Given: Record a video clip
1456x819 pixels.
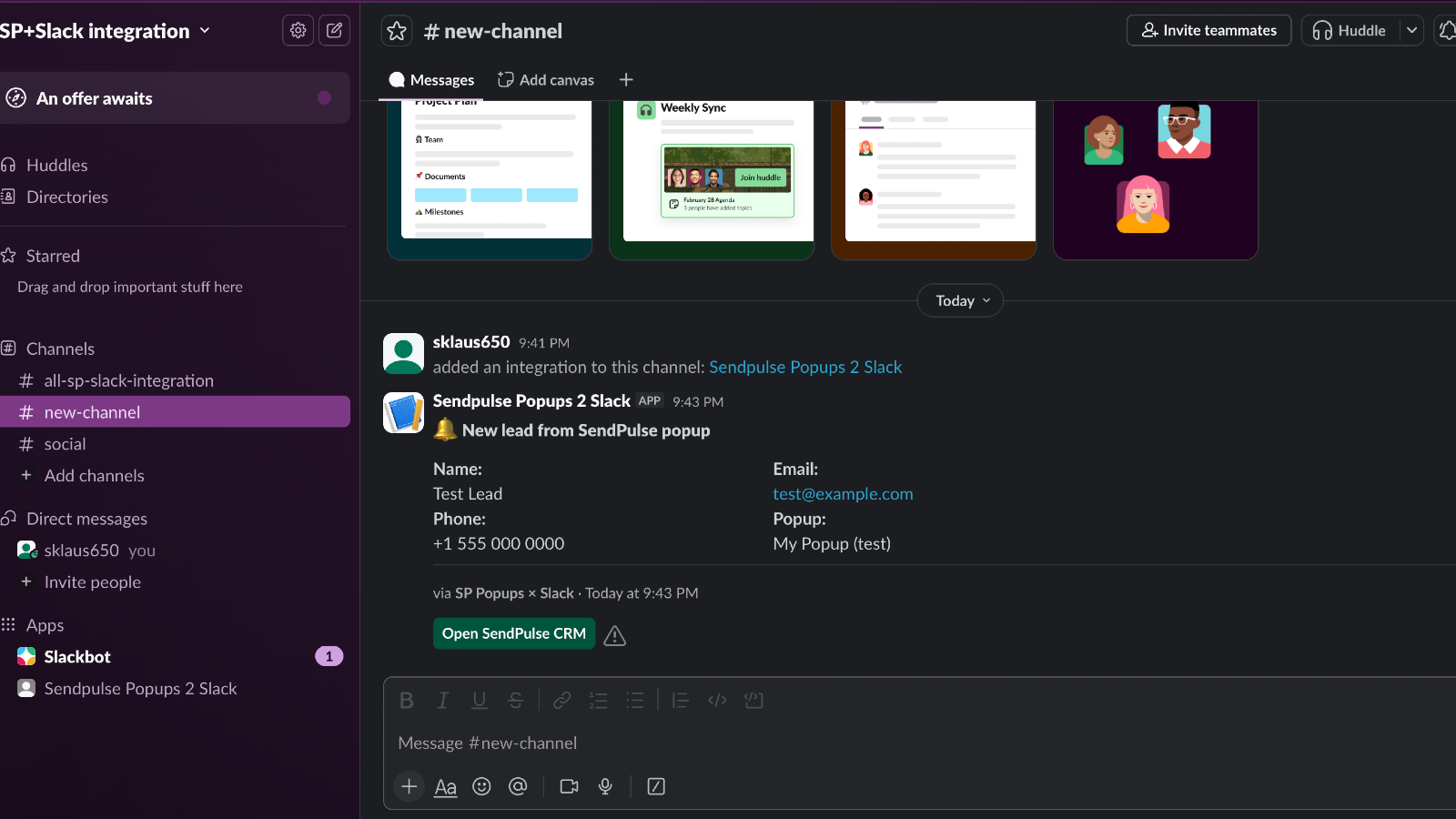Looking at the screenshot, I should point(570,786).
